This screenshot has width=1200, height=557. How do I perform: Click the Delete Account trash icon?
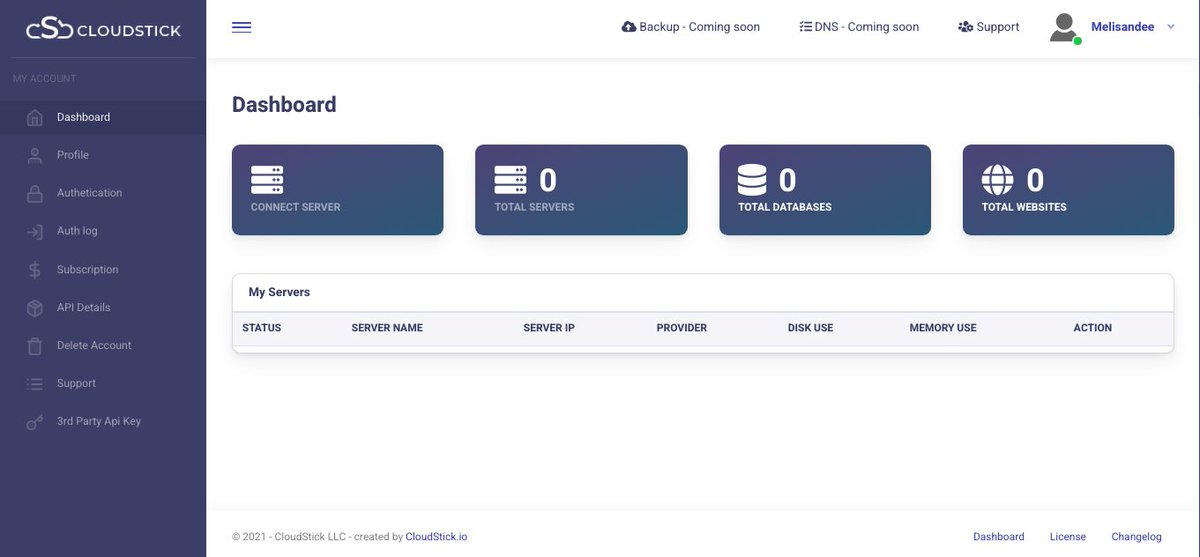tap(35, 346)
